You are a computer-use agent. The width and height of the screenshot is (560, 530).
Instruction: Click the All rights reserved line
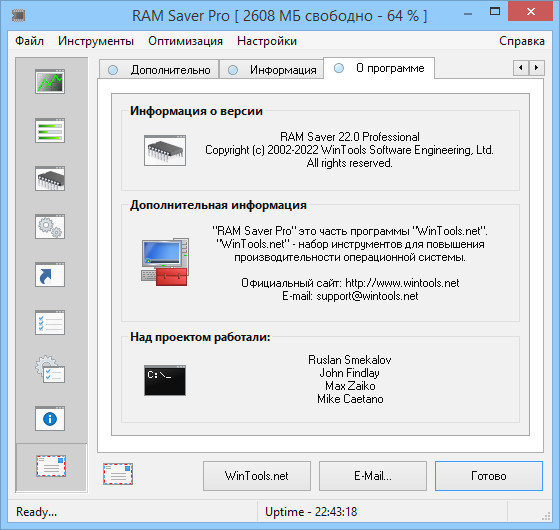tap(349, 163)
